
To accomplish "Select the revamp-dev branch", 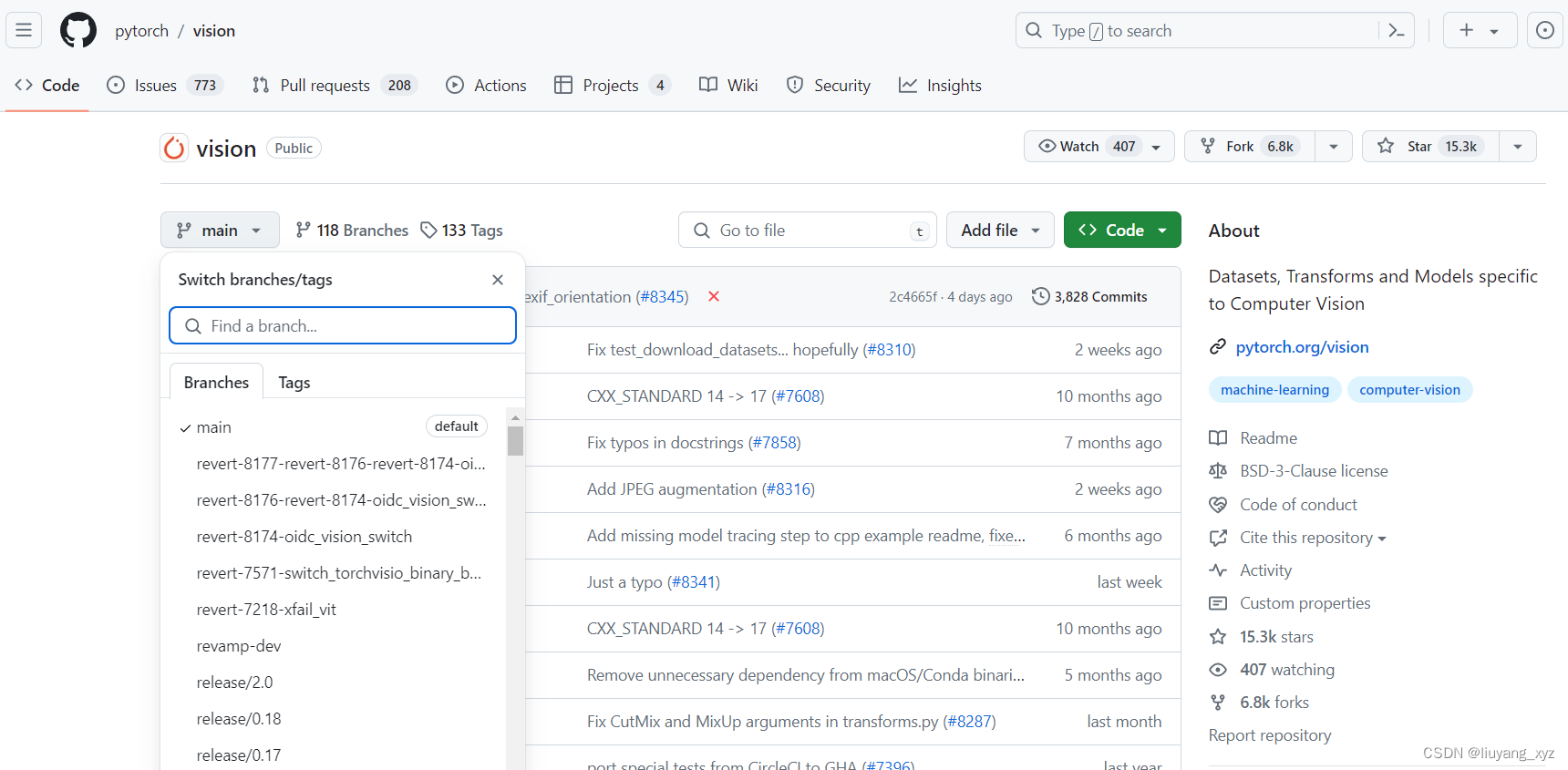I will tap(239, 645).
